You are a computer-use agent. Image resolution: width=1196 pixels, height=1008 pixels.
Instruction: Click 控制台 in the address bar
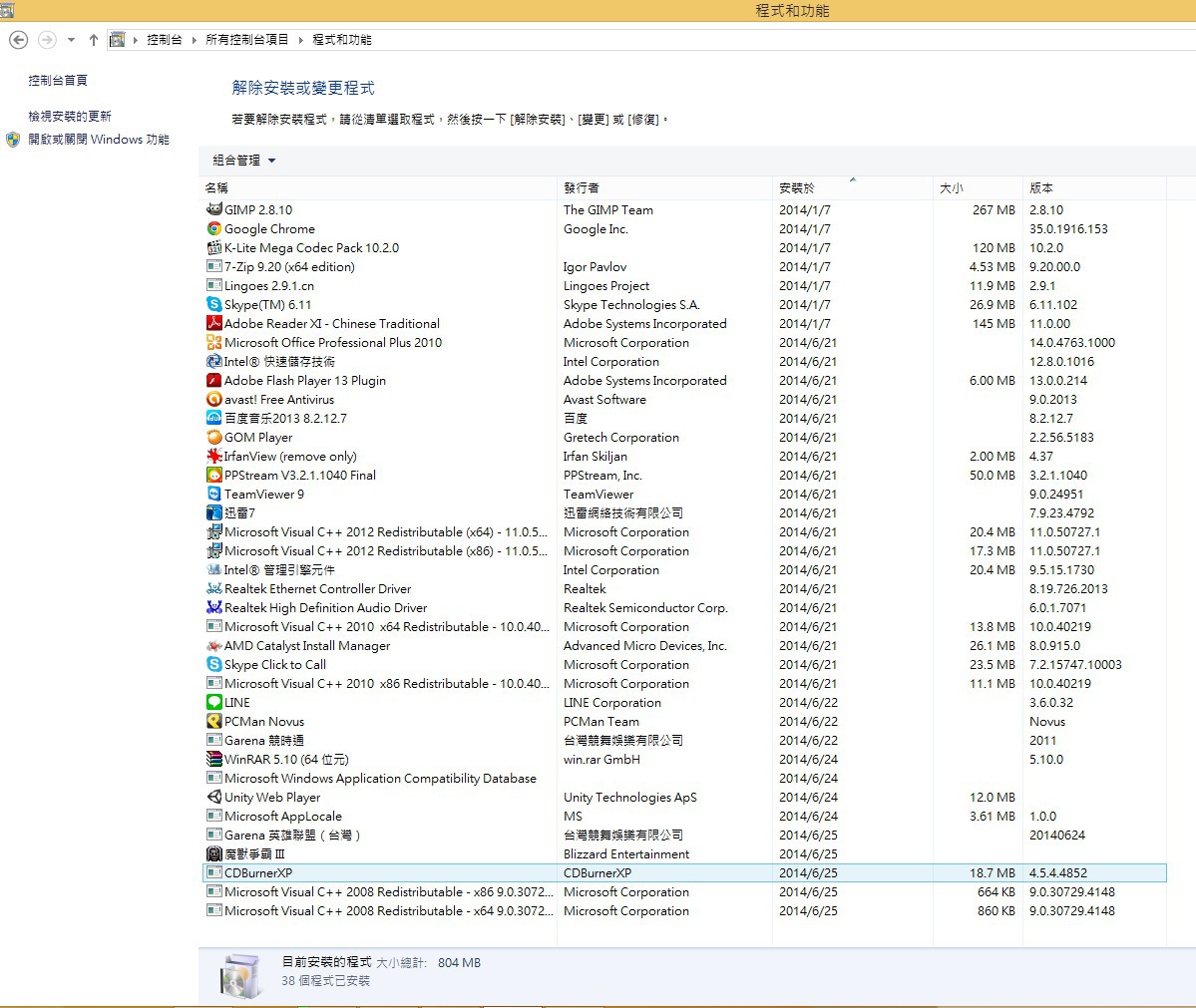(x=164, y=40)
